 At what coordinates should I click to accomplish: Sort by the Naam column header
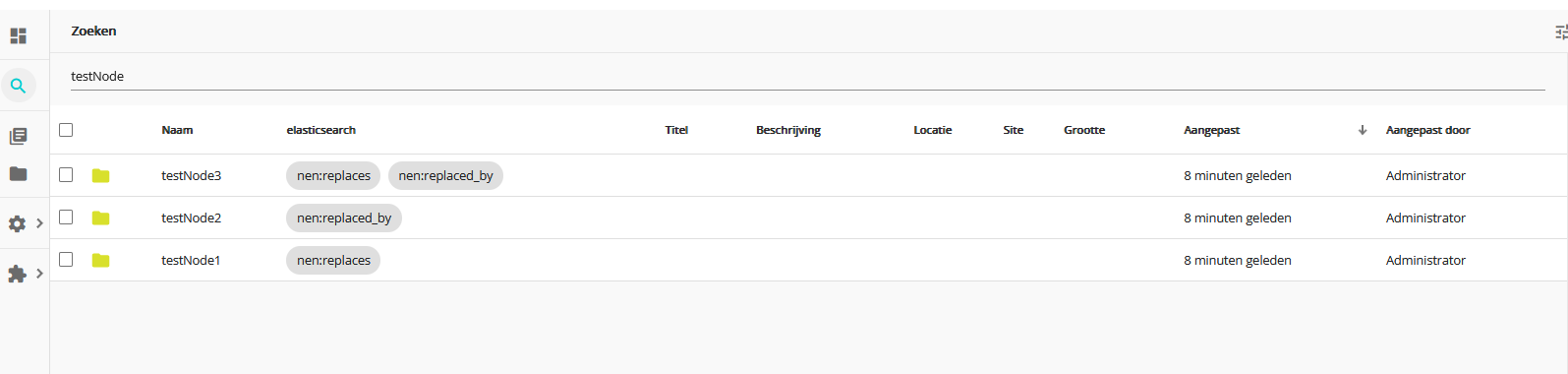click(x=177, y=130)
